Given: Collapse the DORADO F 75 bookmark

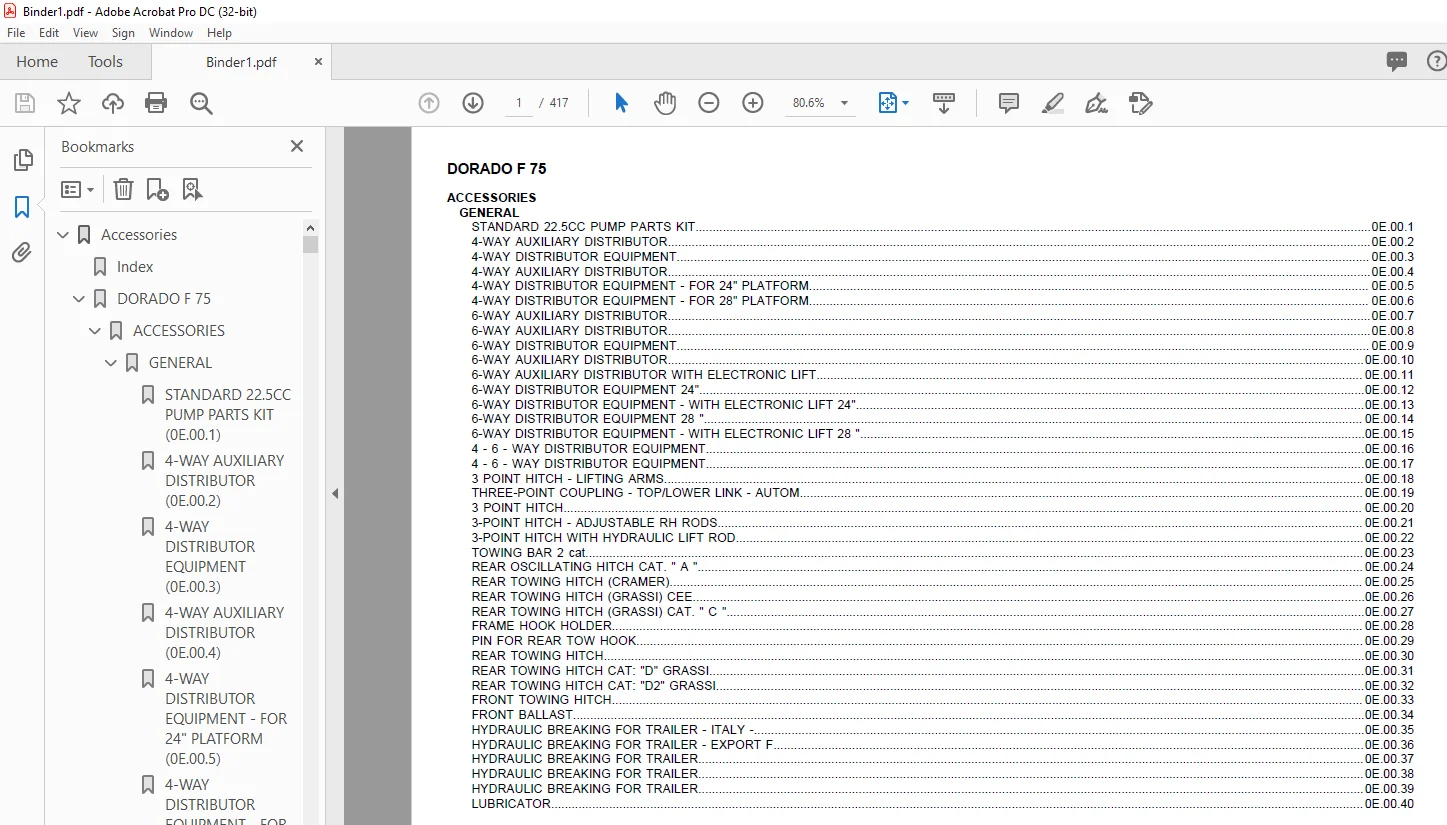Looking at the screenshot, I should click(x=80, y=299).
